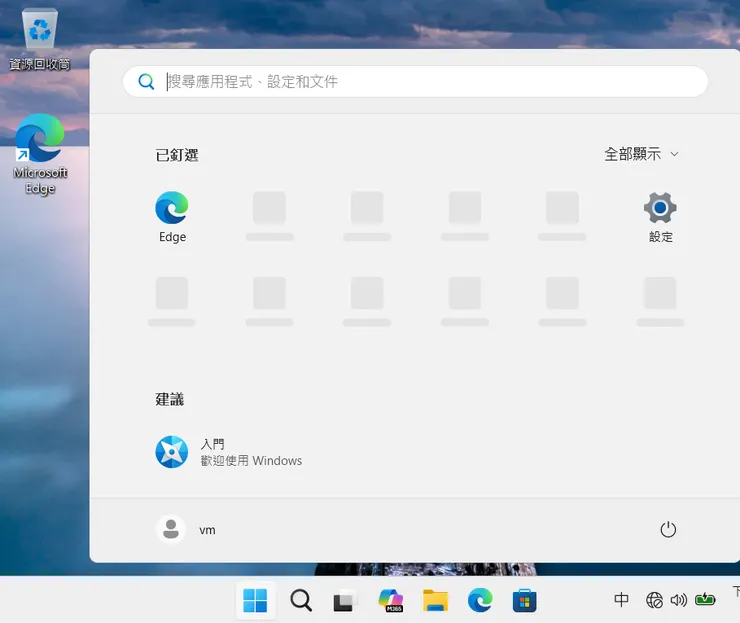Image resolution: width=740 pixels, height=623 pixels.
Task: Expand pinned apps with 全部顯示
Action: pyautogui.click(x=641, y=154)
